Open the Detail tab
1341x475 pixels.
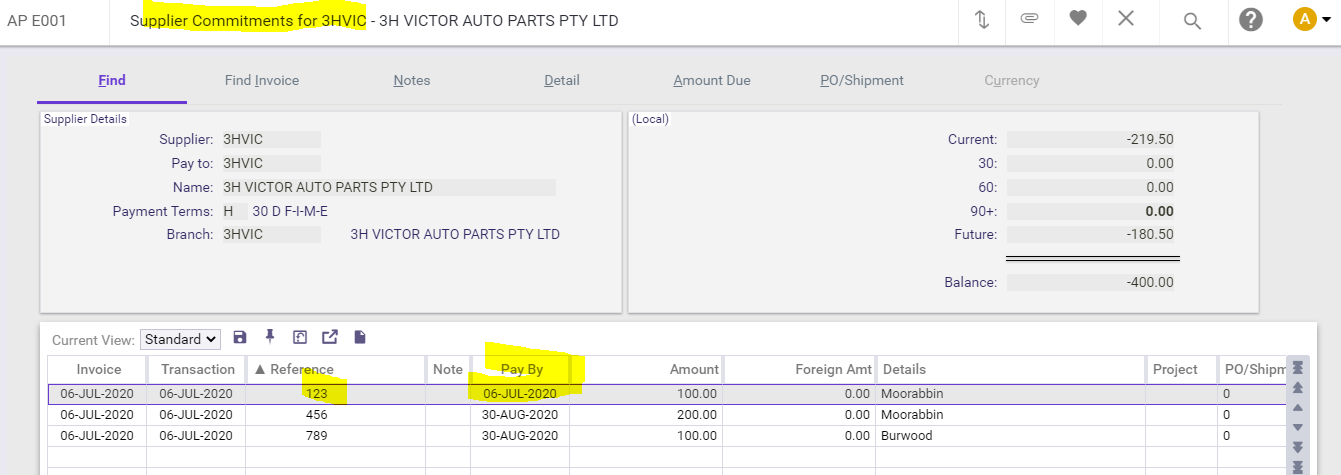click(562, 80)
